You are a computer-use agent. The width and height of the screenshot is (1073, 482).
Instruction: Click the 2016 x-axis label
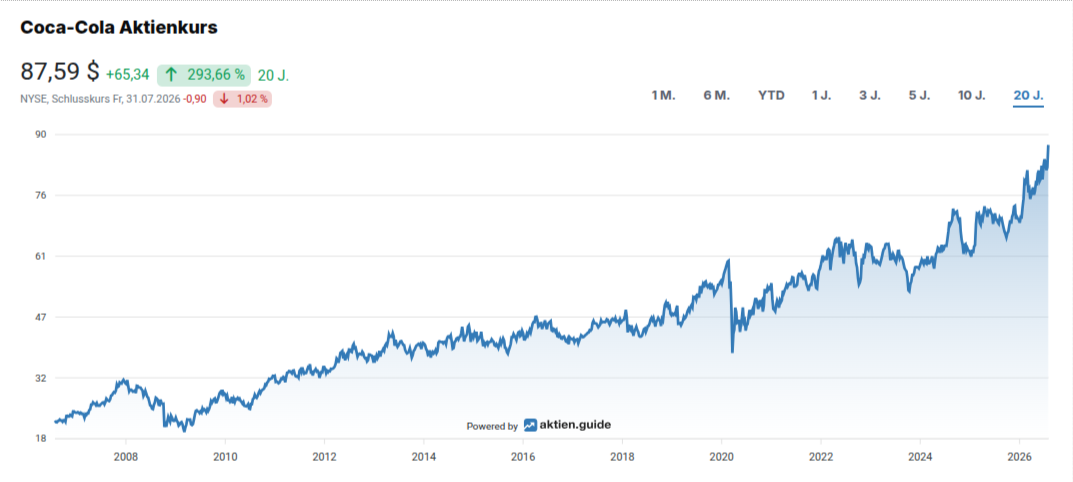coord(523,456)
